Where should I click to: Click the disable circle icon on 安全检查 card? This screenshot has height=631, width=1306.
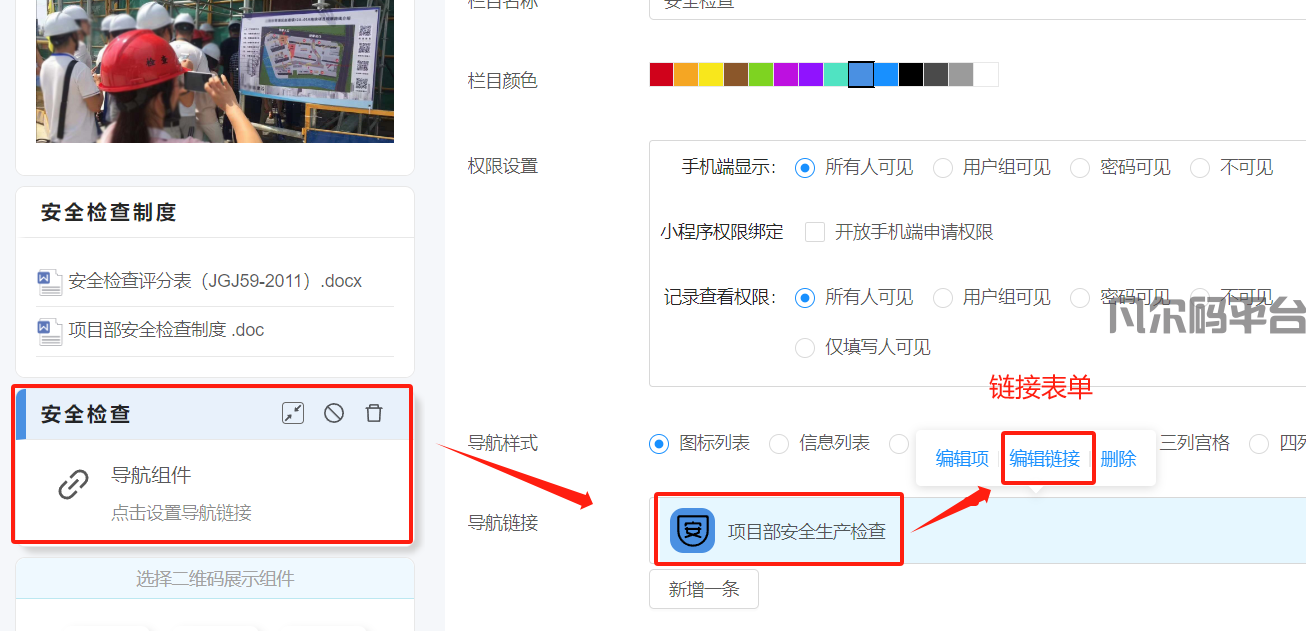click(334, 413)
